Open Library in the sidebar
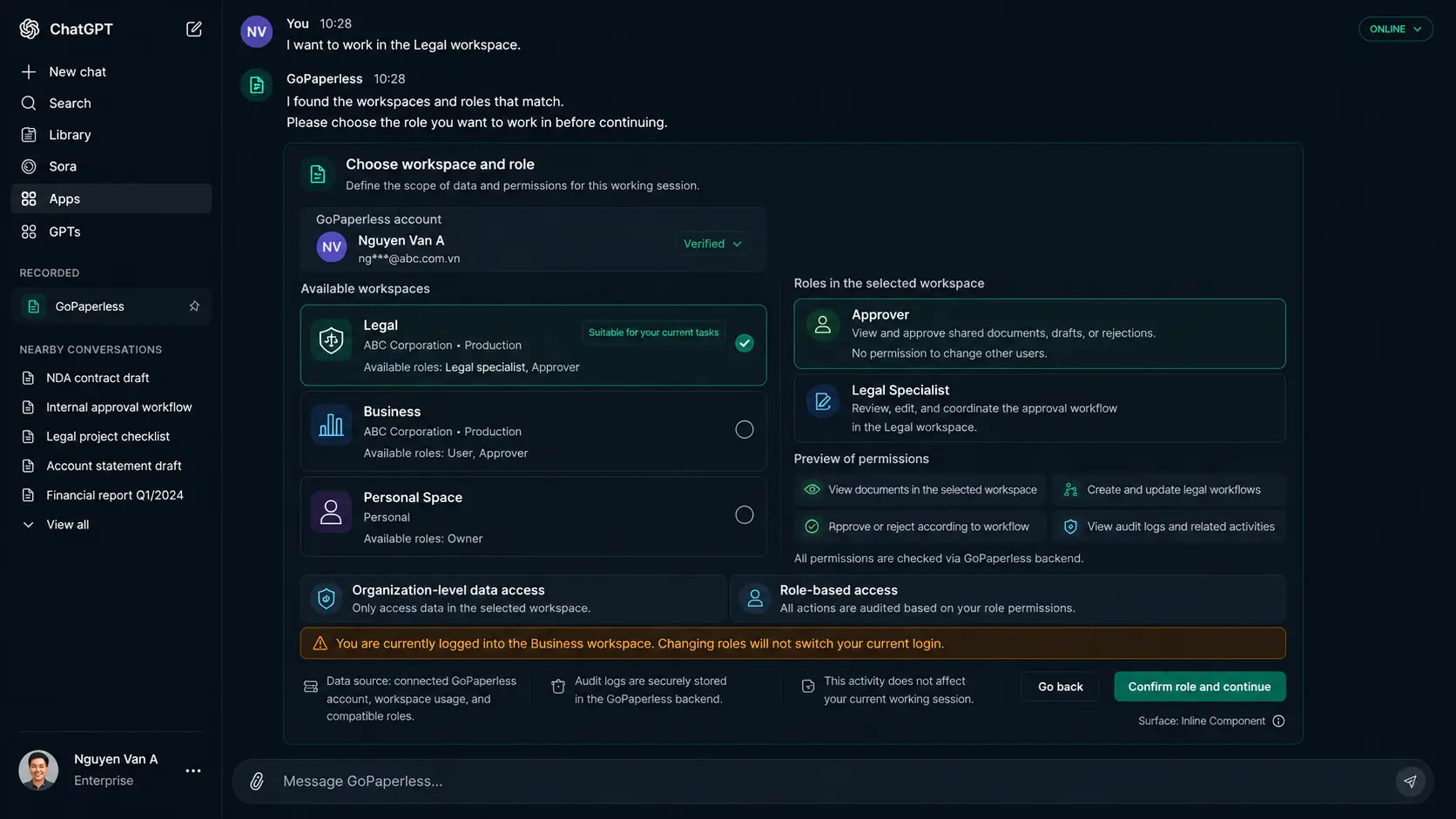Screen dimensions: 1456x819 click(x=111, y=135)
